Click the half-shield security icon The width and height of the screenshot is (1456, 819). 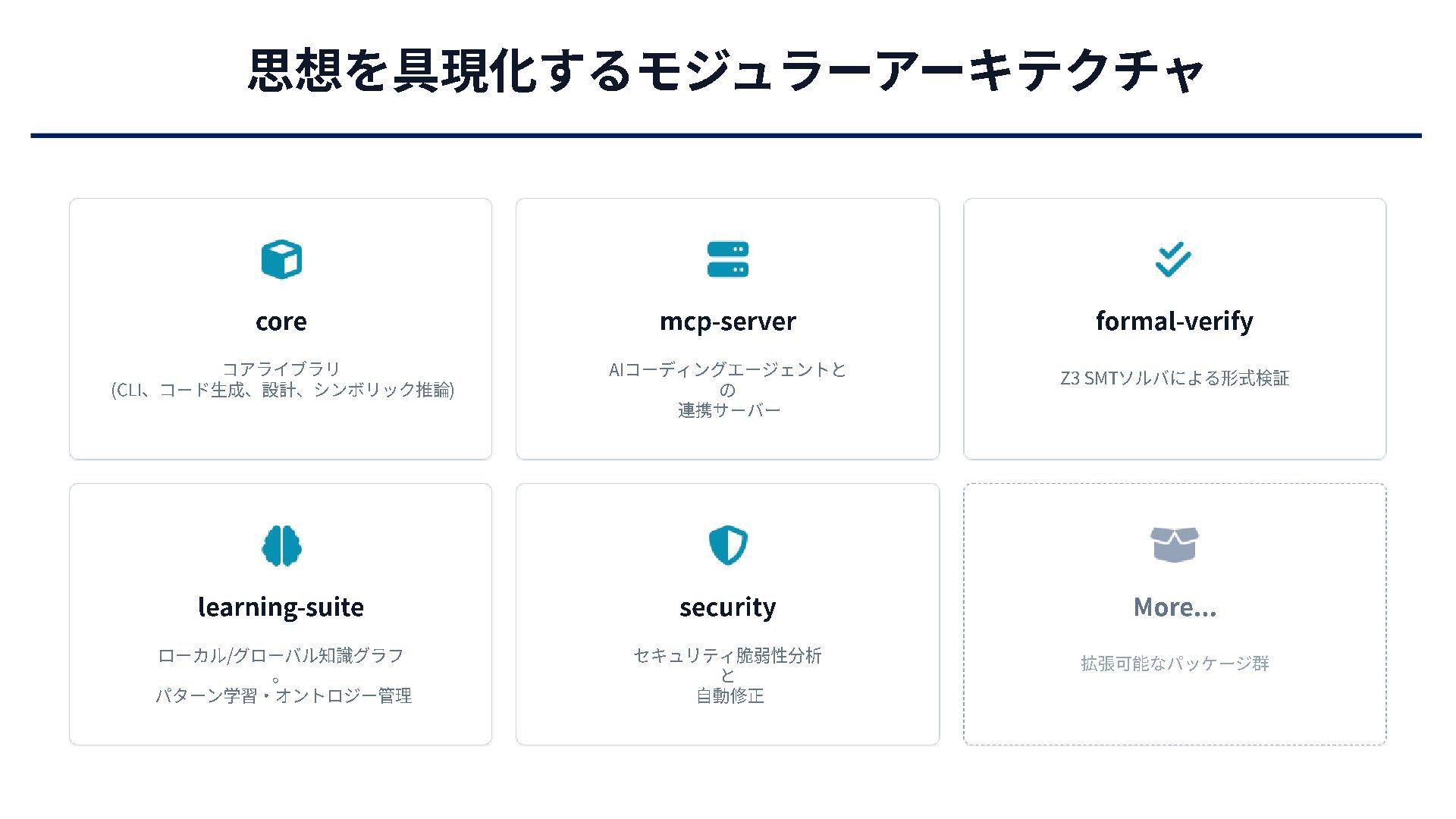(x=727, y=545)
